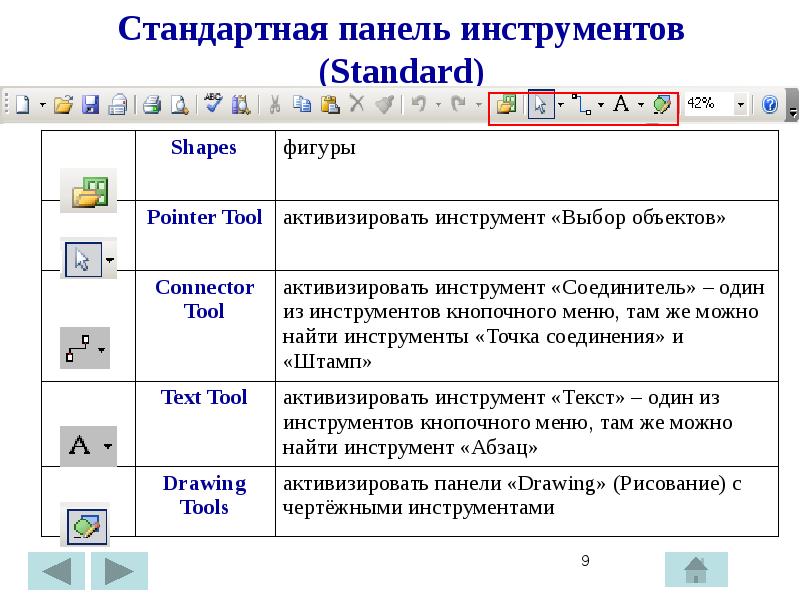Screen dimensions: 800x600
Task: Click the 'фигуры' description cell
Action: point(527,165)
